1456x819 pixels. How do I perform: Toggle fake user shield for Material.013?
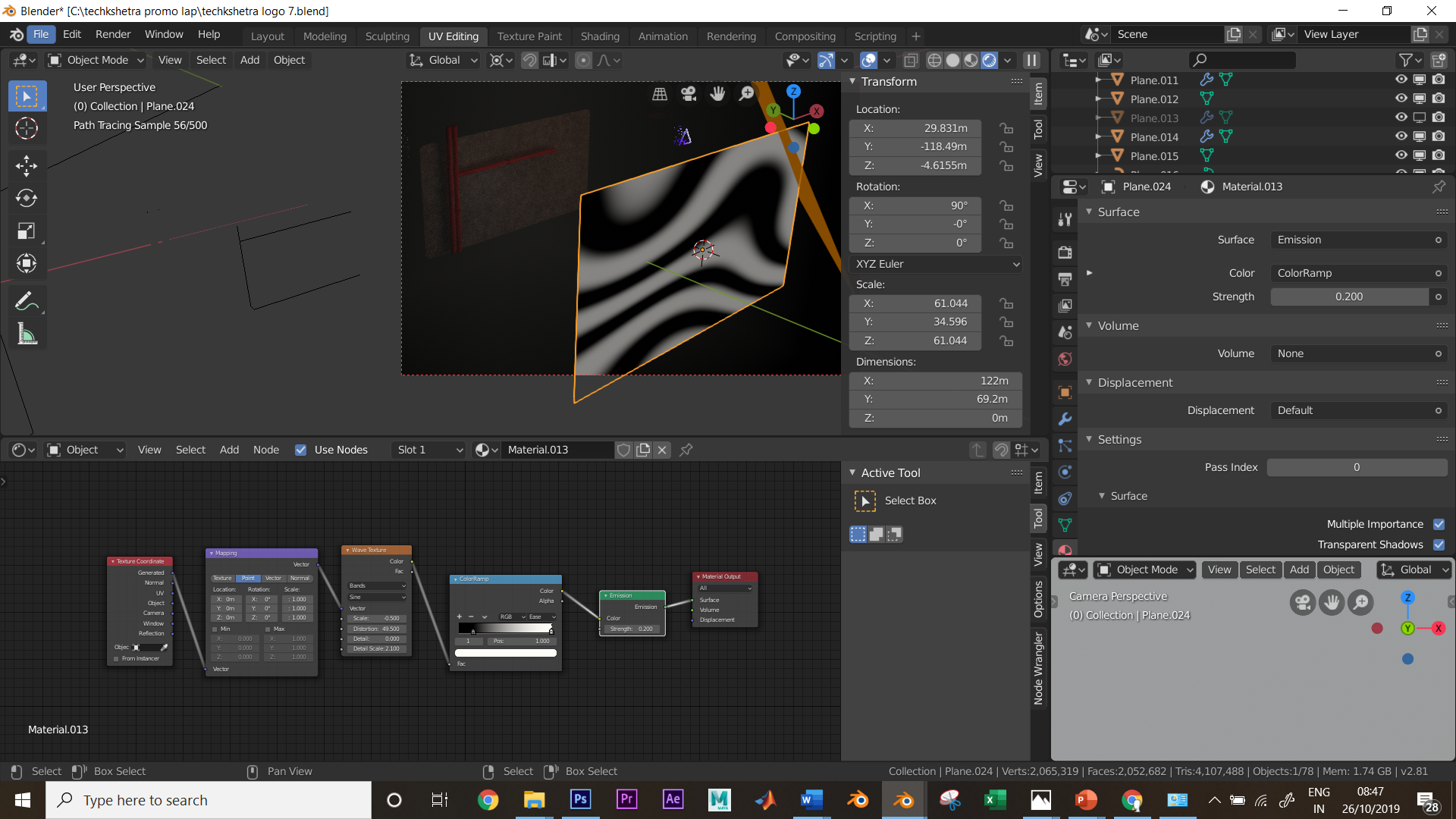click(623, 450)
